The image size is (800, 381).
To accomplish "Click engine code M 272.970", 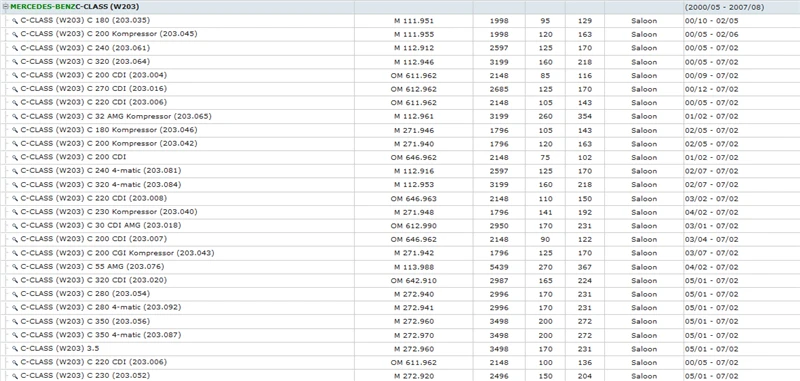I will click(414, 336).
